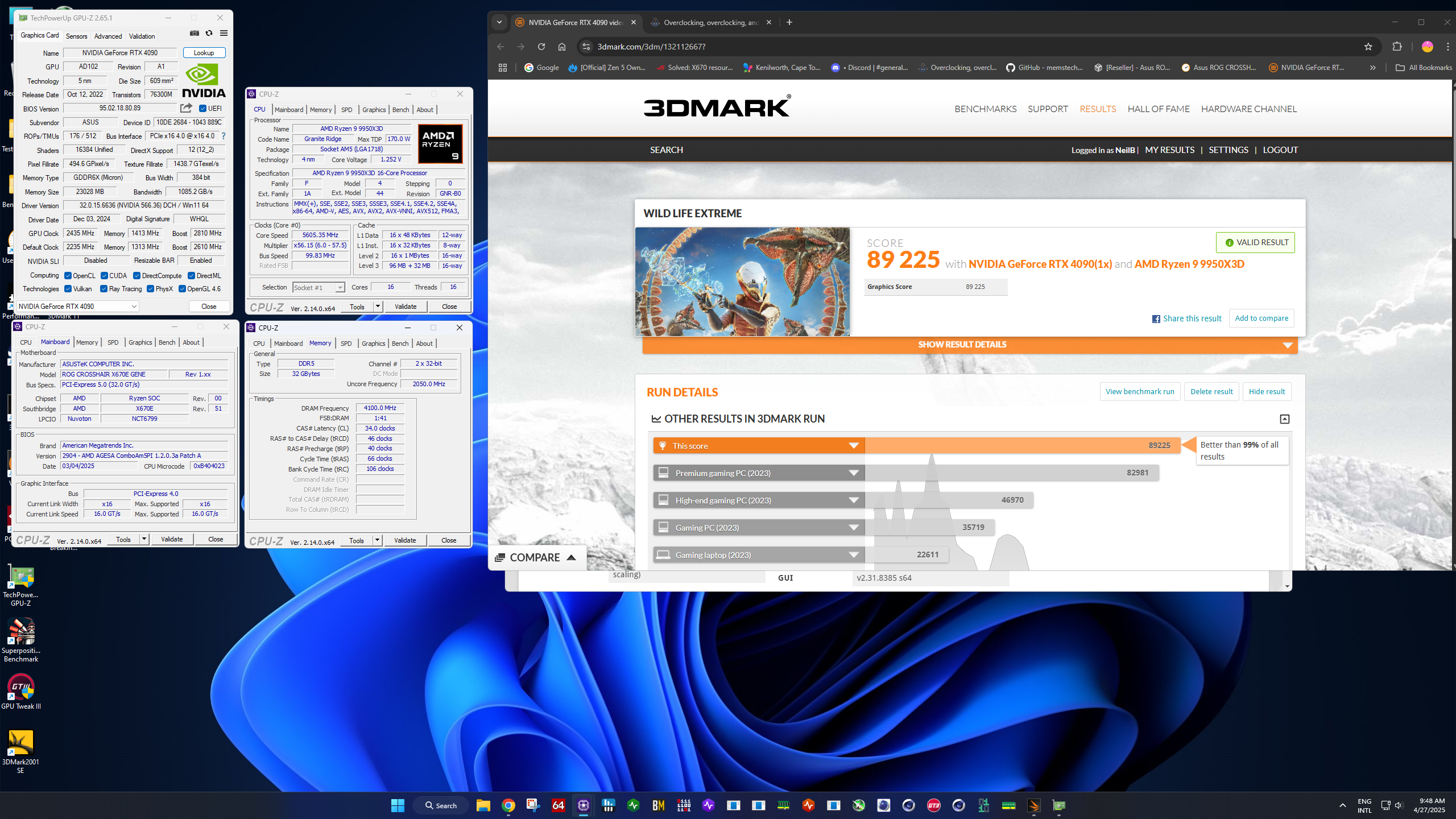Collapse the Other Results section icon
The height and width of the screenshot is (819, 1456).
(x=1284, y=419)
